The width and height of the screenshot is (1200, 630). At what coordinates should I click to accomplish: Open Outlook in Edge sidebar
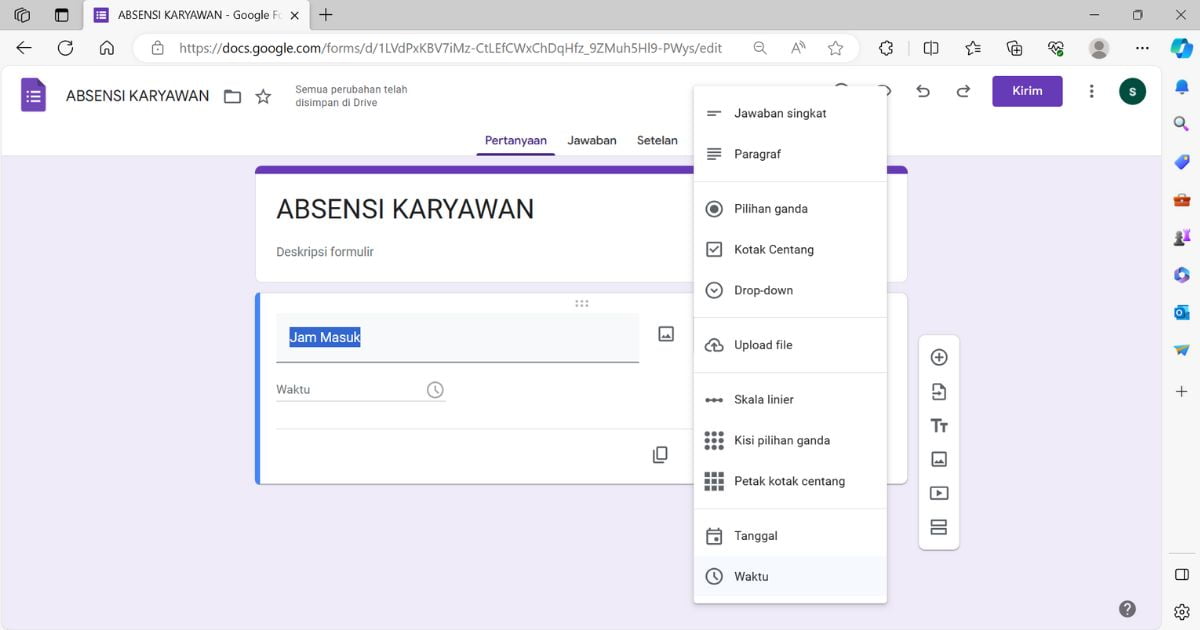click(x=1182, y=312)
